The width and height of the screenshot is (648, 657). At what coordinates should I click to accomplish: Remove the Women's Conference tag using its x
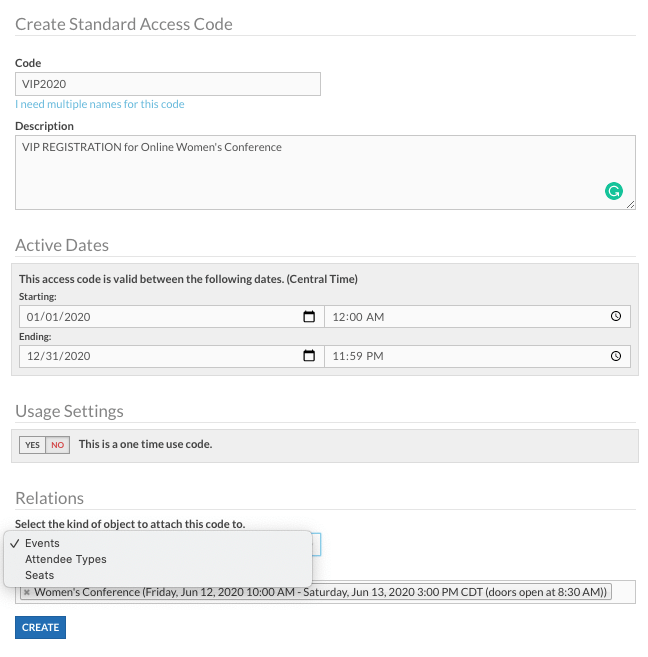(27, 592)
